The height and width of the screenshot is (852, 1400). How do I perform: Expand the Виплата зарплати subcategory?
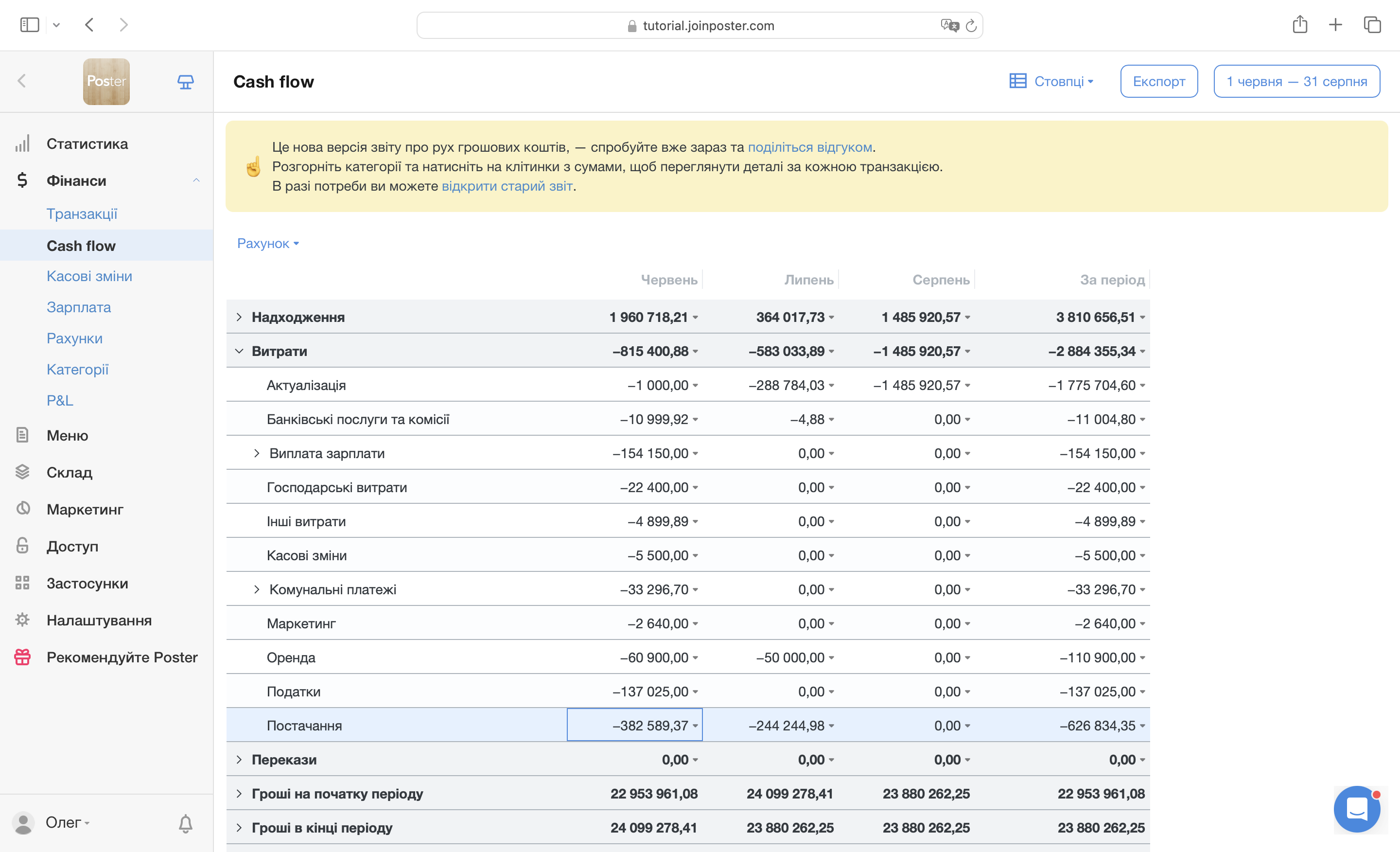tap(257, 454)
